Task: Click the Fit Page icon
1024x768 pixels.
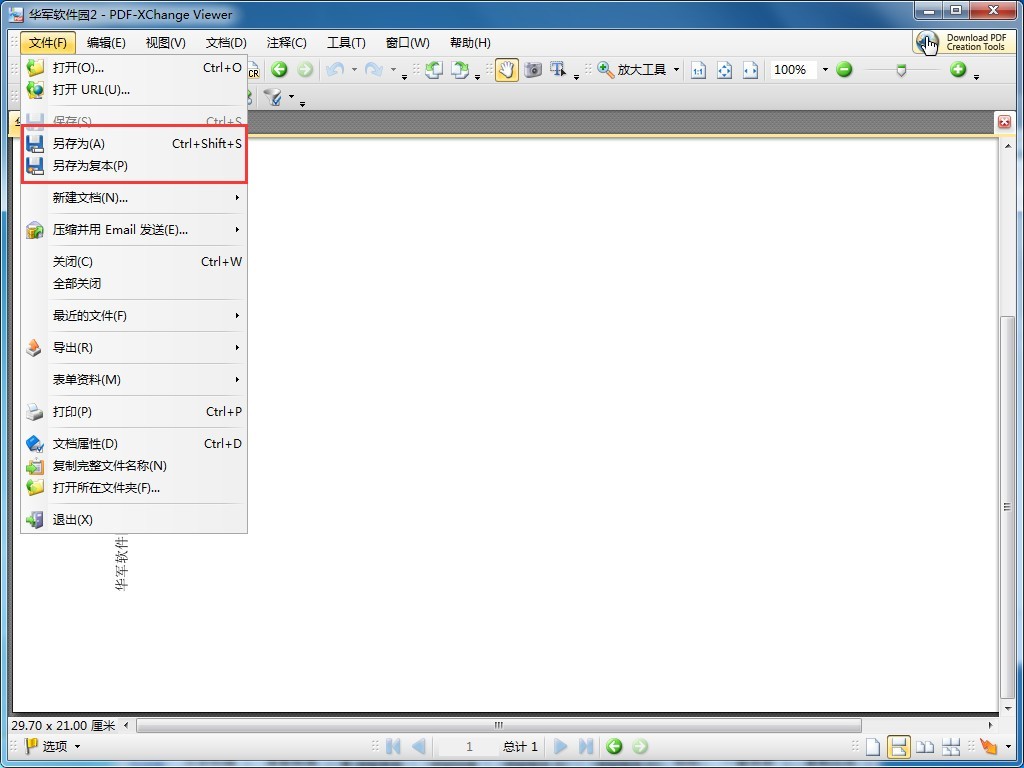Action: (724, 70)
